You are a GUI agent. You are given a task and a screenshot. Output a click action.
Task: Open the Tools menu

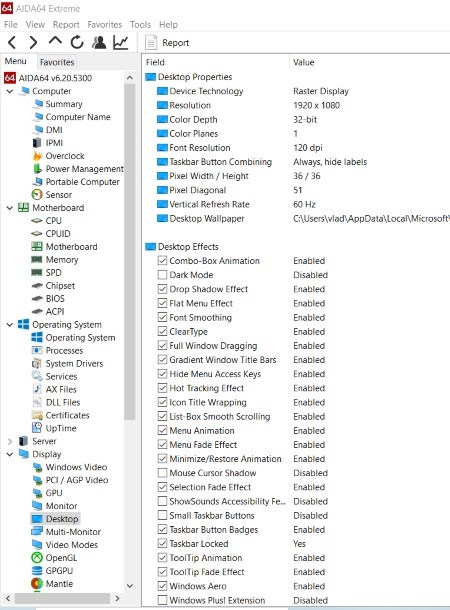click(x=140, y=25)
